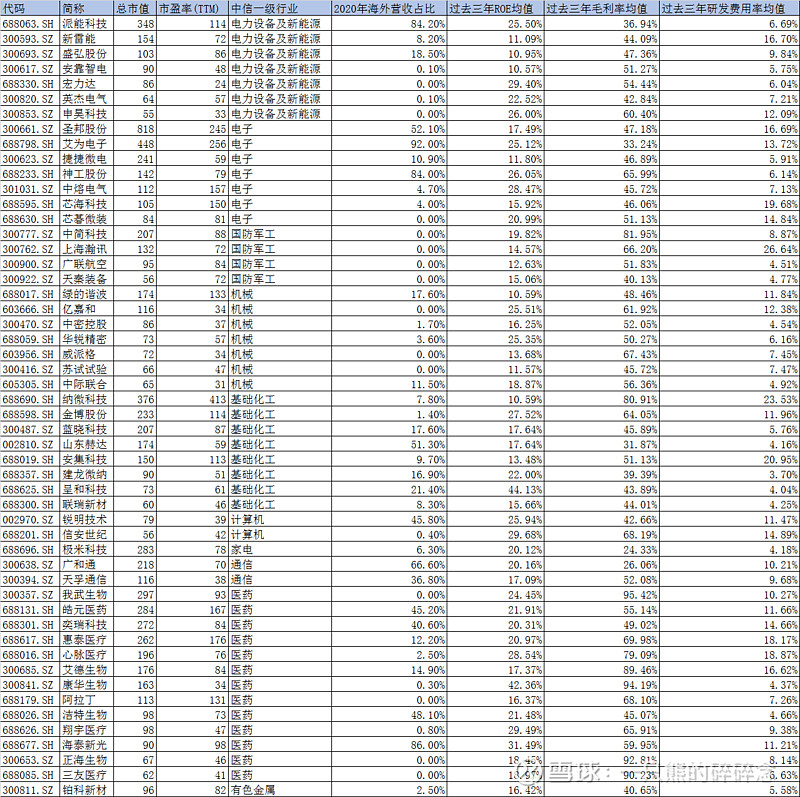Select the 联瑞新材 name cell
The image size is (800, 797).
pos(85,505)
